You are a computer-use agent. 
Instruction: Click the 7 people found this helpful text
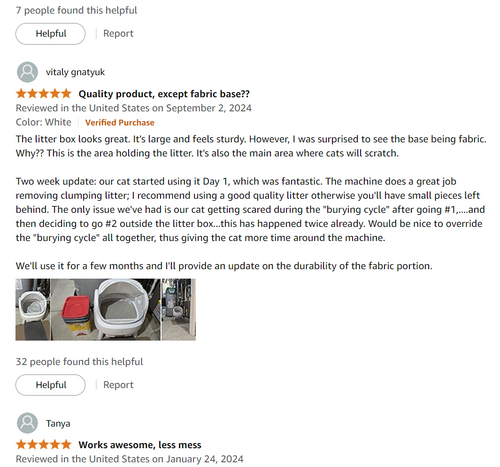point(76,10)
